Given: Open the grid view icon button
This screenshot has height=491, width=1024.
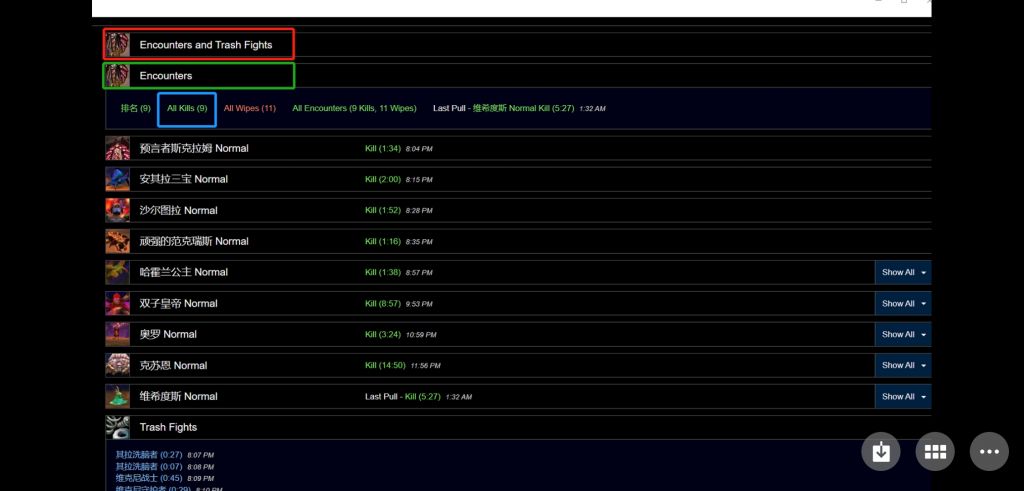Looking at the screenshot, I should click(935, 451).
